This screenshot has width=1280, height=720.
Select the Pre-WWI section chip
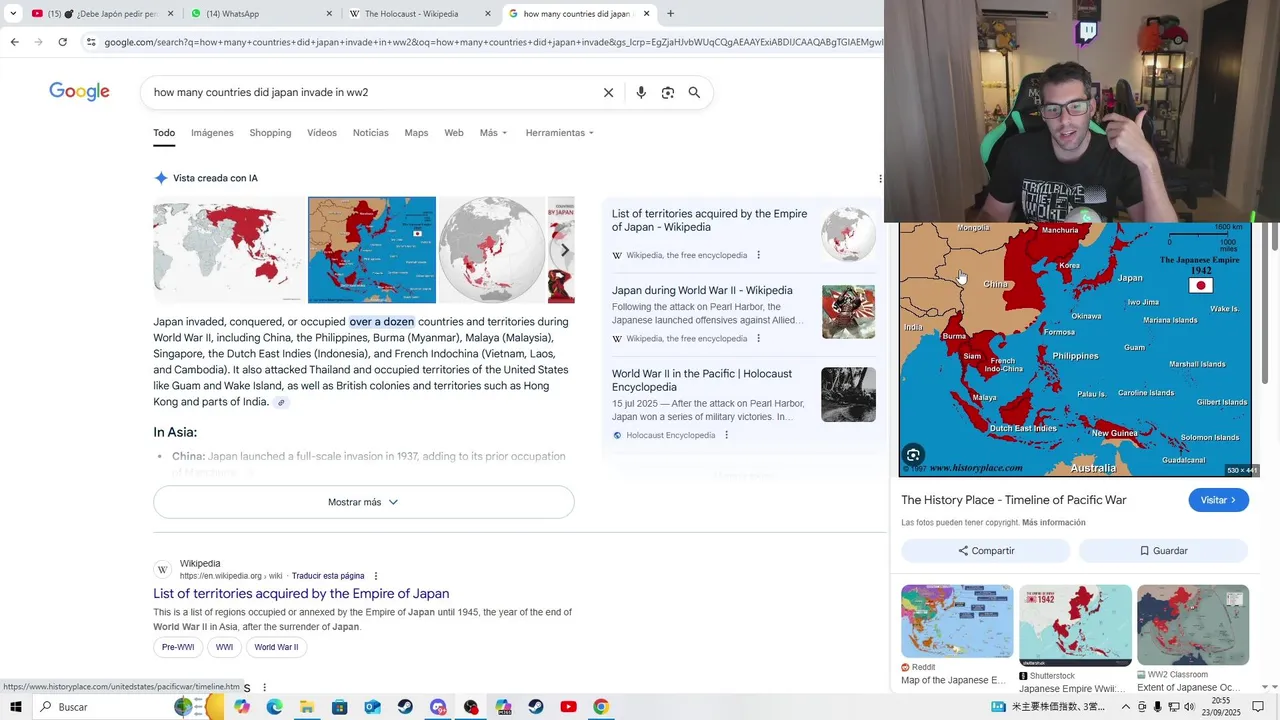tap(178, 647)
